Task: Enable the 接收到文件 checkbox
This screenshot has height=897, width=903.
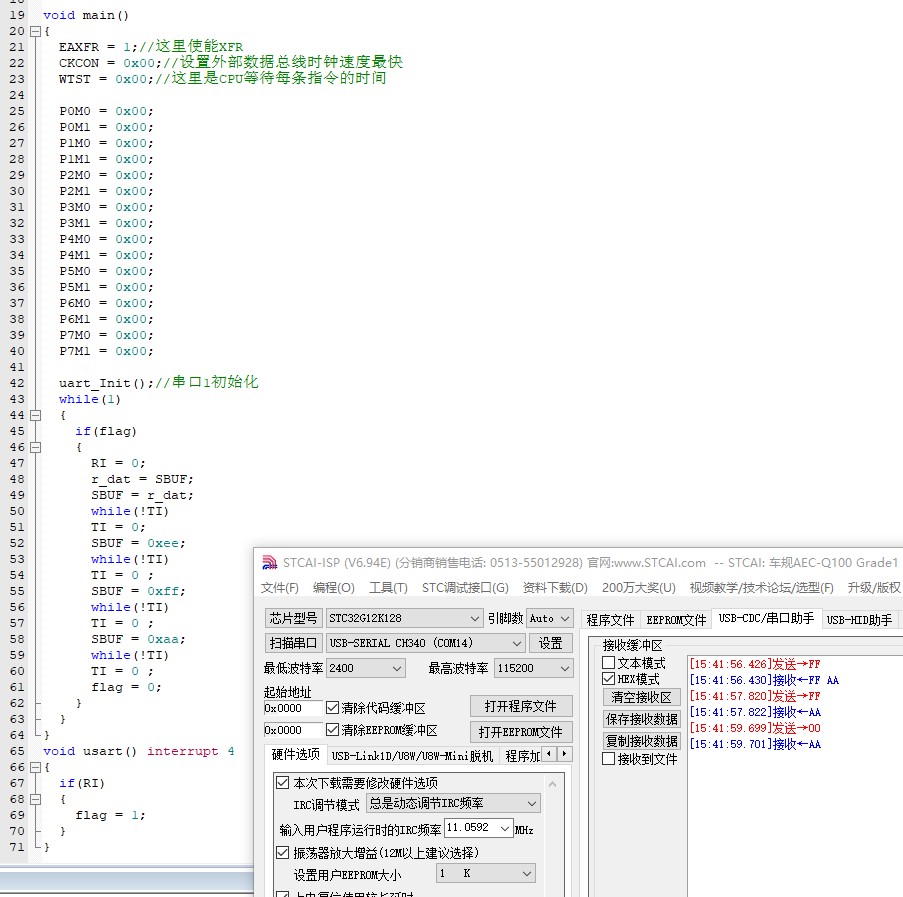Action: (608, 759)
